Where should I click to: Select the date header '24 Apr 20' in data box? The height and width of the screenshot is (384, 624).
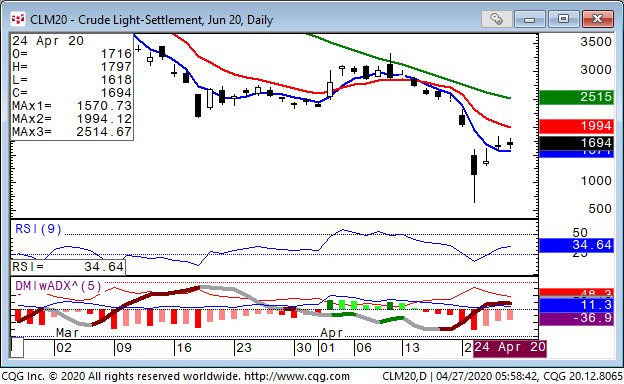[x=48, y=41]
